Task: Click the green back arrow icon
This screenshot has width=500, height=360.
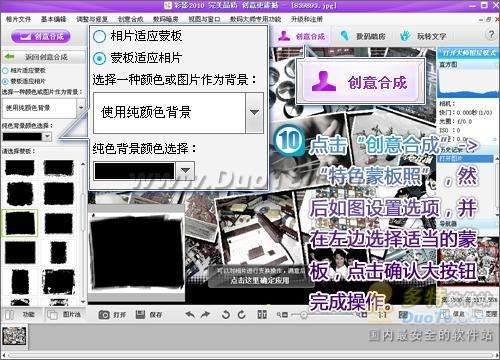Action: click(9, 57)
